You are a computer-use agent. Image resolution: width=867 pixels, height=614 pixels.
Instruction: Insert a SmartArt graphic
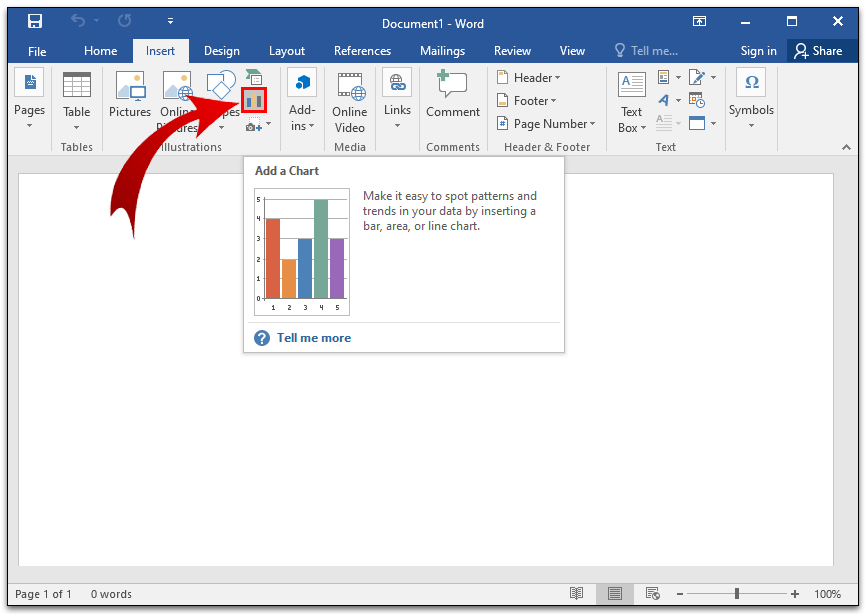tap(254, 77)
